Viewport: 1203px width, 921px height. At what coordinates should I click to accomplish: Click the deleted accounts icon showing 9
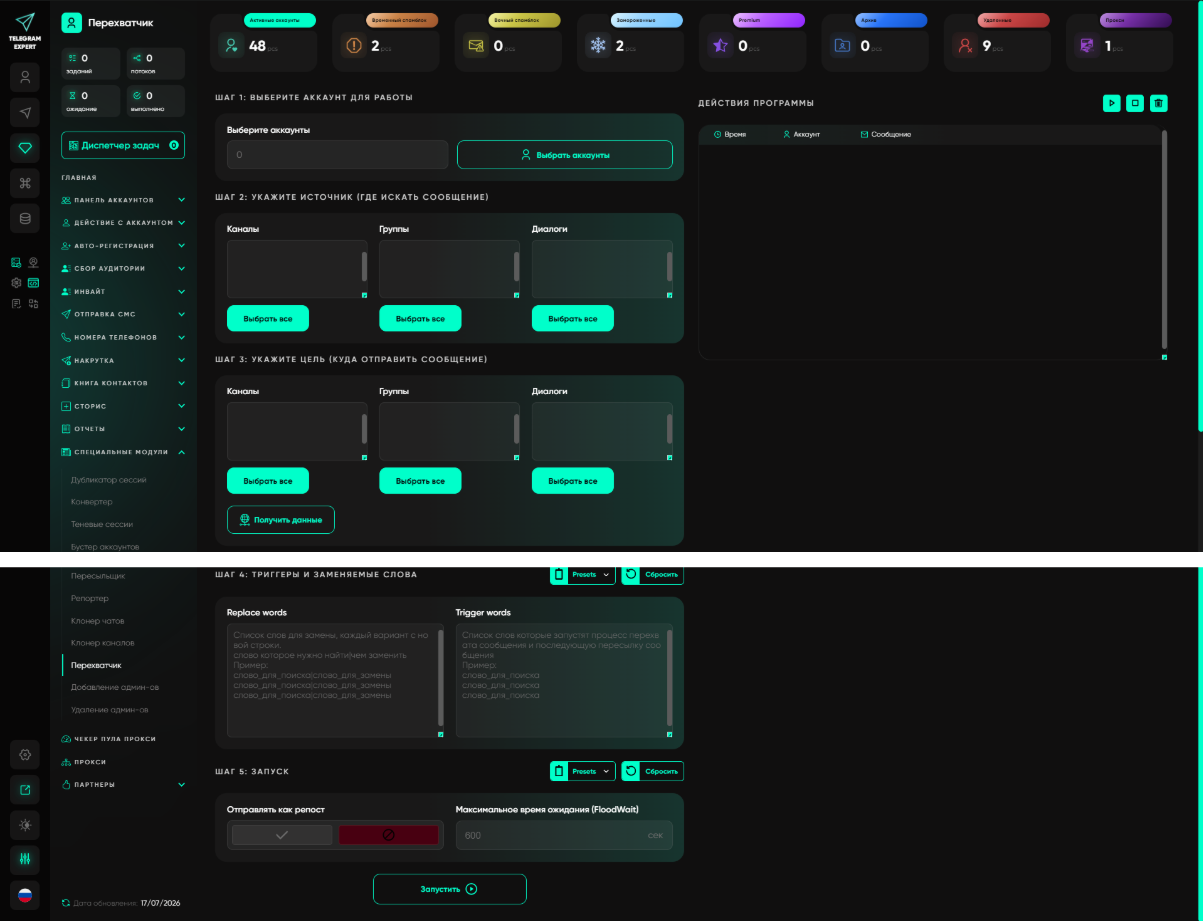(x=965, y=45)
